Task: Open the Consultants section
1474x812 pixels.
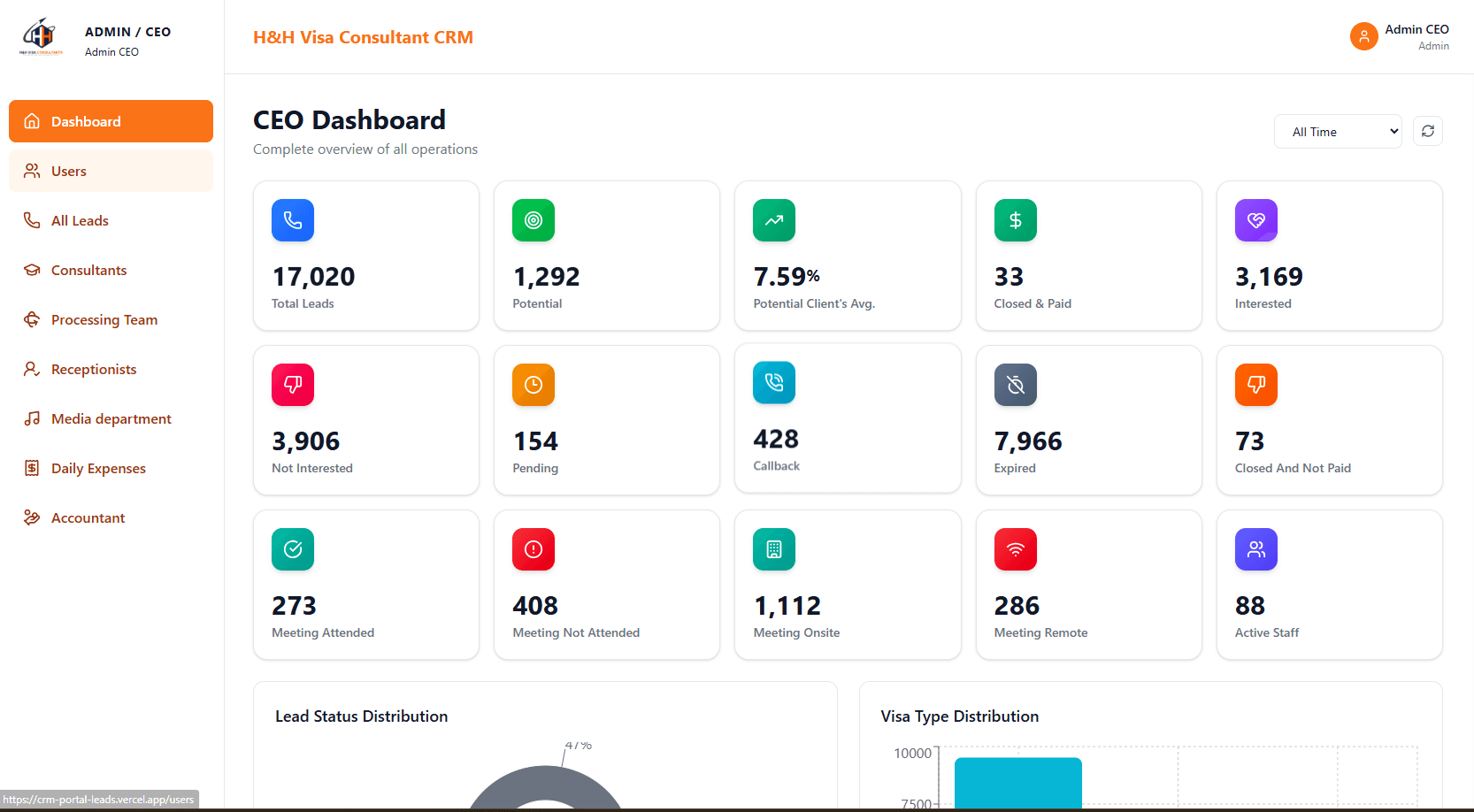Action: 111,270
